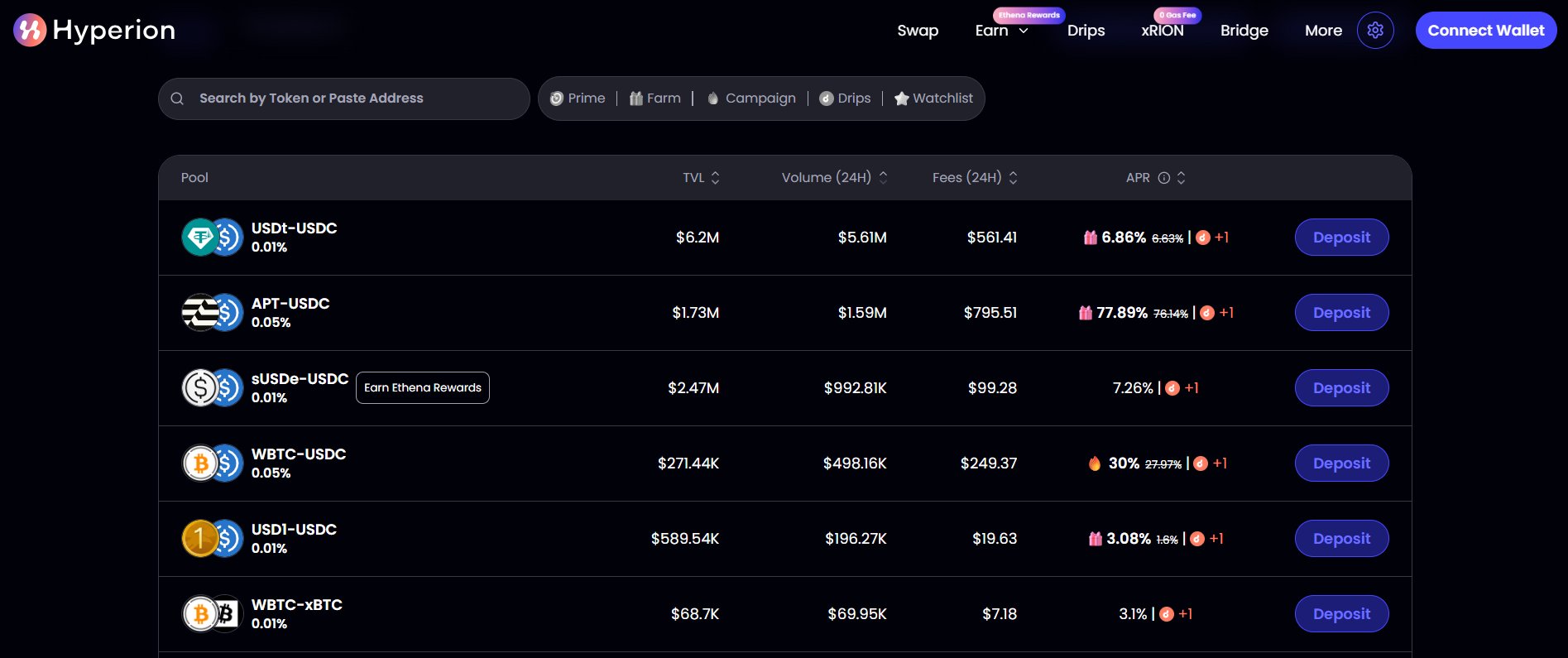Click the search magnifier icon
Image resolution: width=1568 pixels, height=658 pixels.
(177, 98)
